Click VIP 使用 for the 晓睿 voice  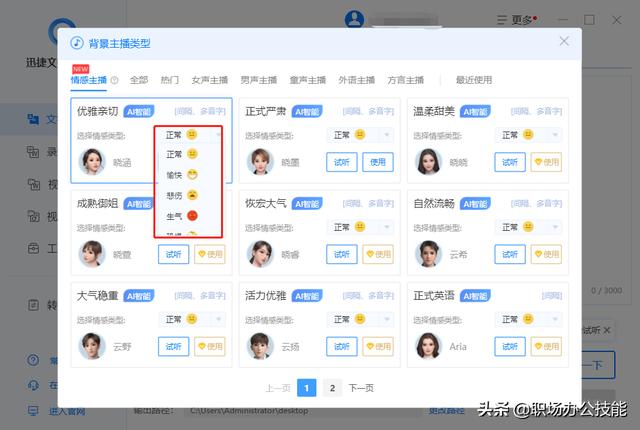(378, 255)
